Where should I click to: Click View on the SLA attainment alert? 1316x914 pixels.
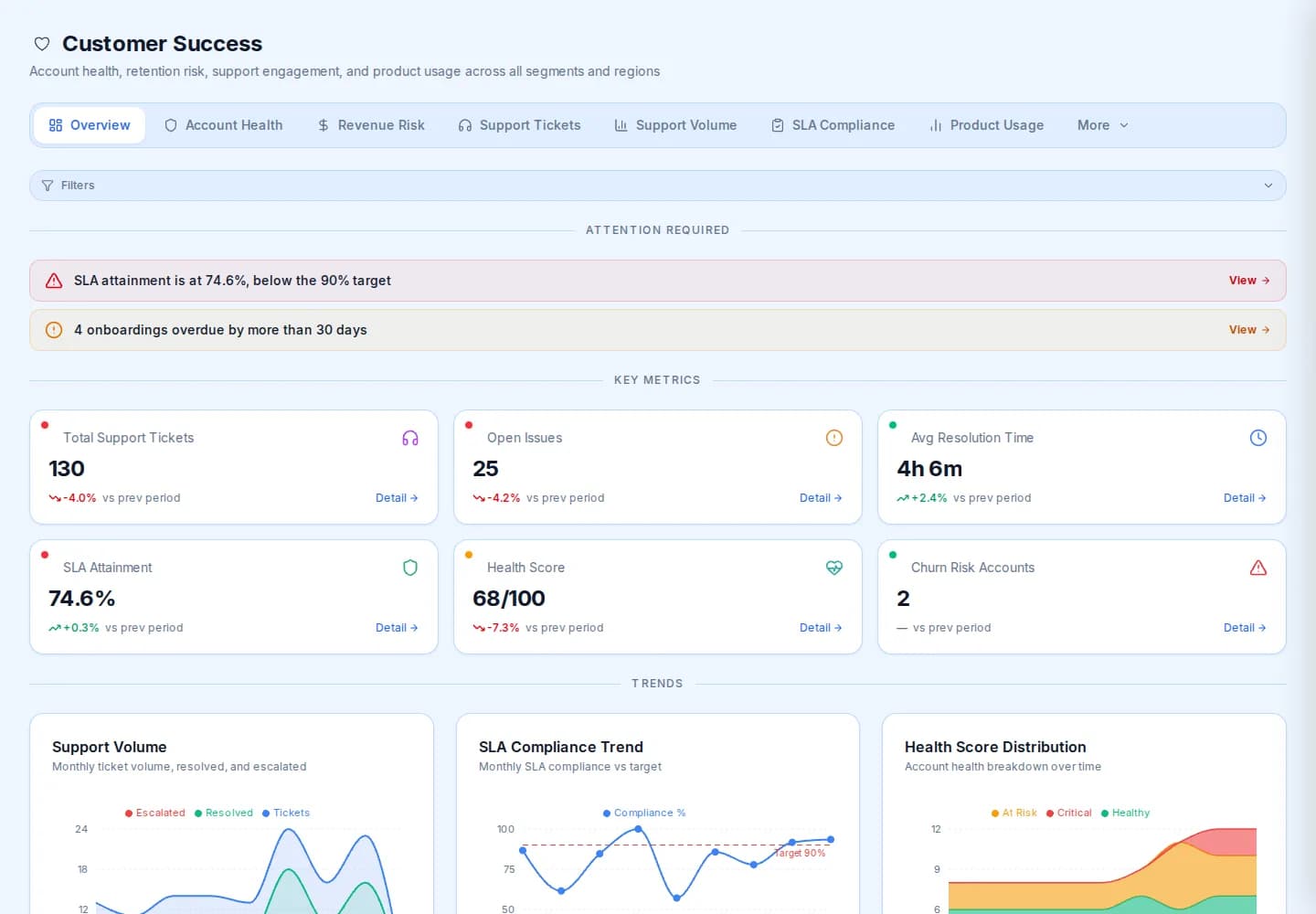[1249, 281]
